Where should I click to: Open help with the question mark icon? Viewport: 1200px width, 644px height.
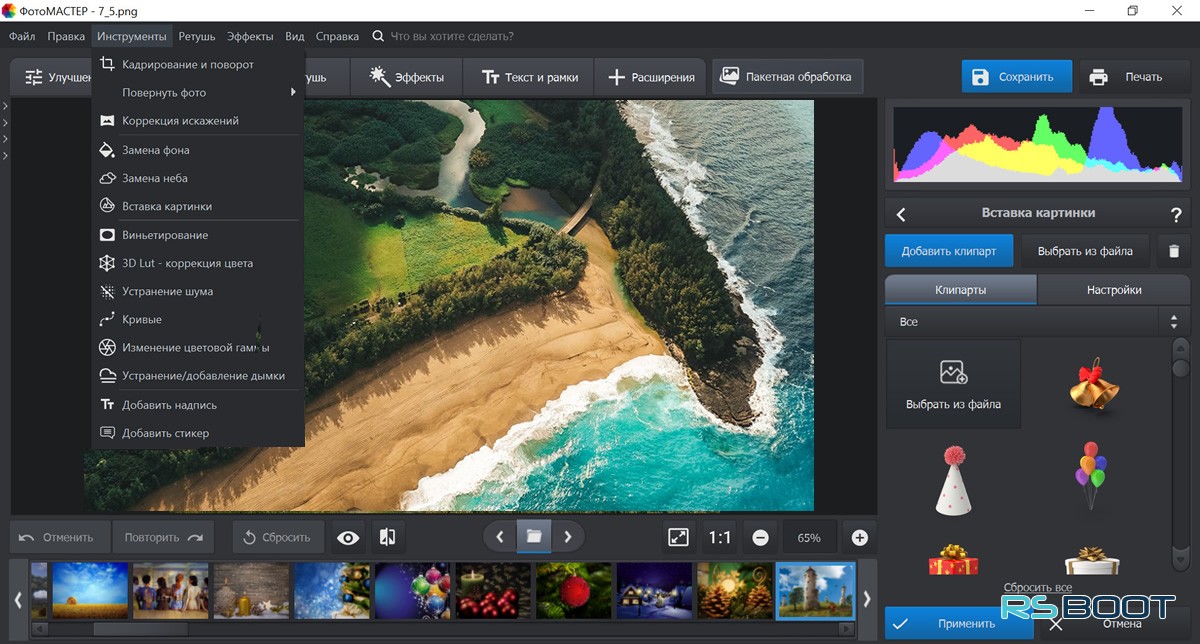pos(1176,214)
